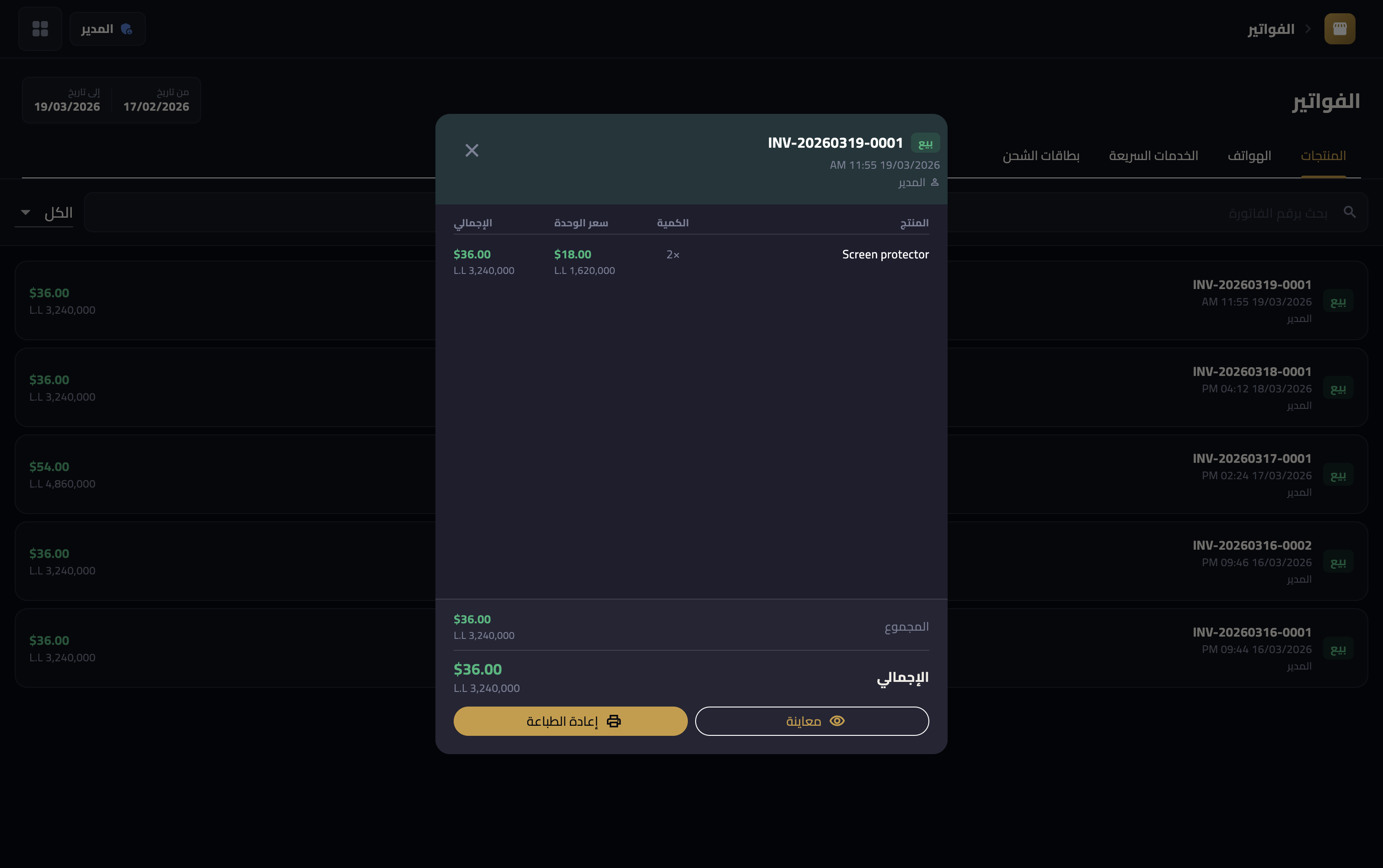Open the من تاريخ date selector

pyautogui.click(x=155, y=99)
